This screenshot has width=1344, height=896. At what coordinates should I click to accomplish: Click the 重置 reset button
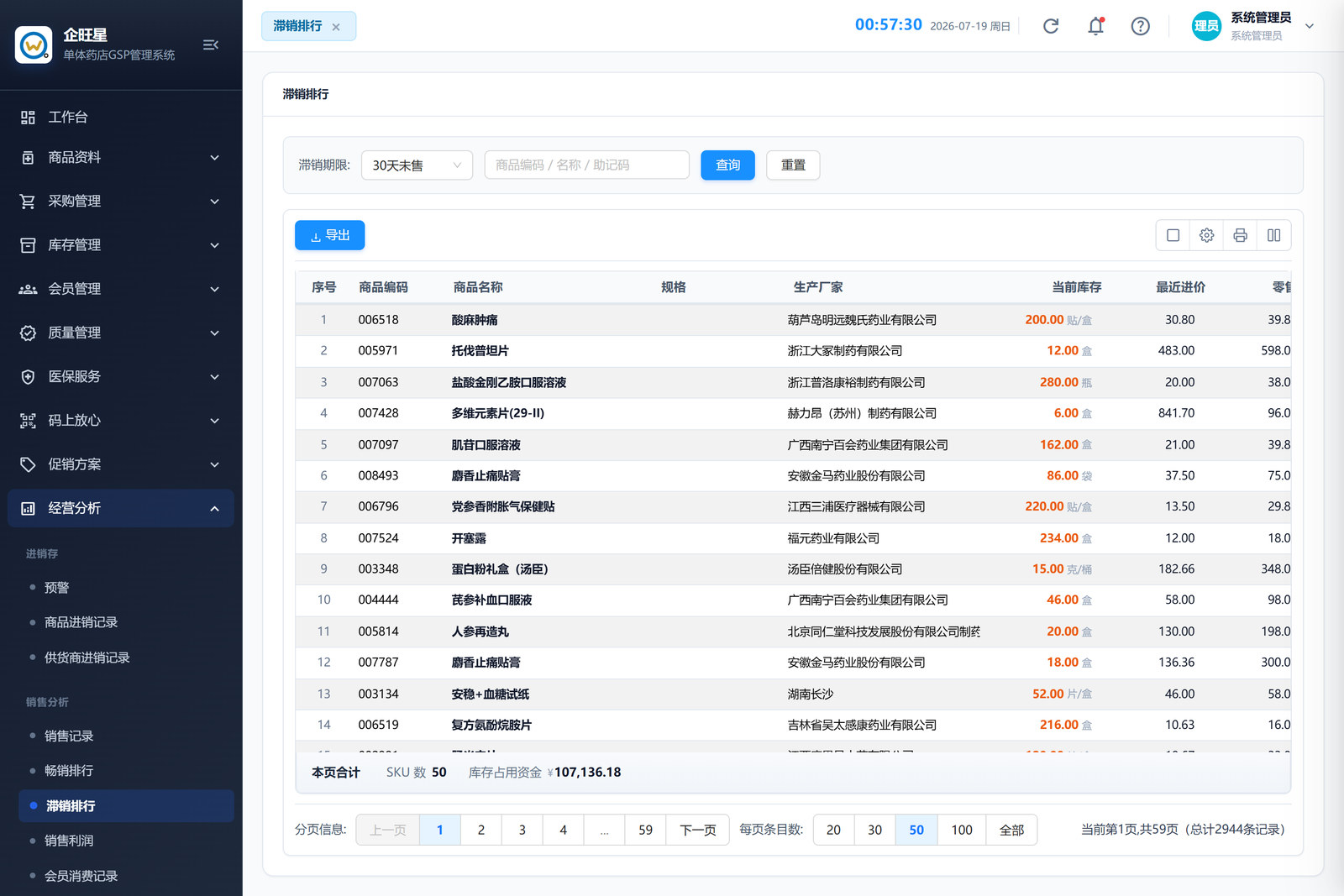(x=793, y=165)
